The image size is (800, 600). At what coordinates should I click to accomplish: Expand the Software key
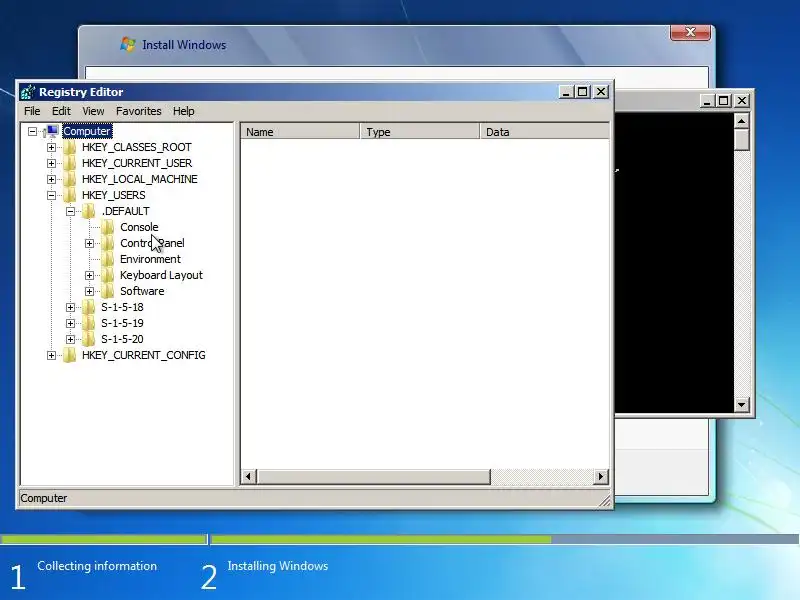(89, 291)
